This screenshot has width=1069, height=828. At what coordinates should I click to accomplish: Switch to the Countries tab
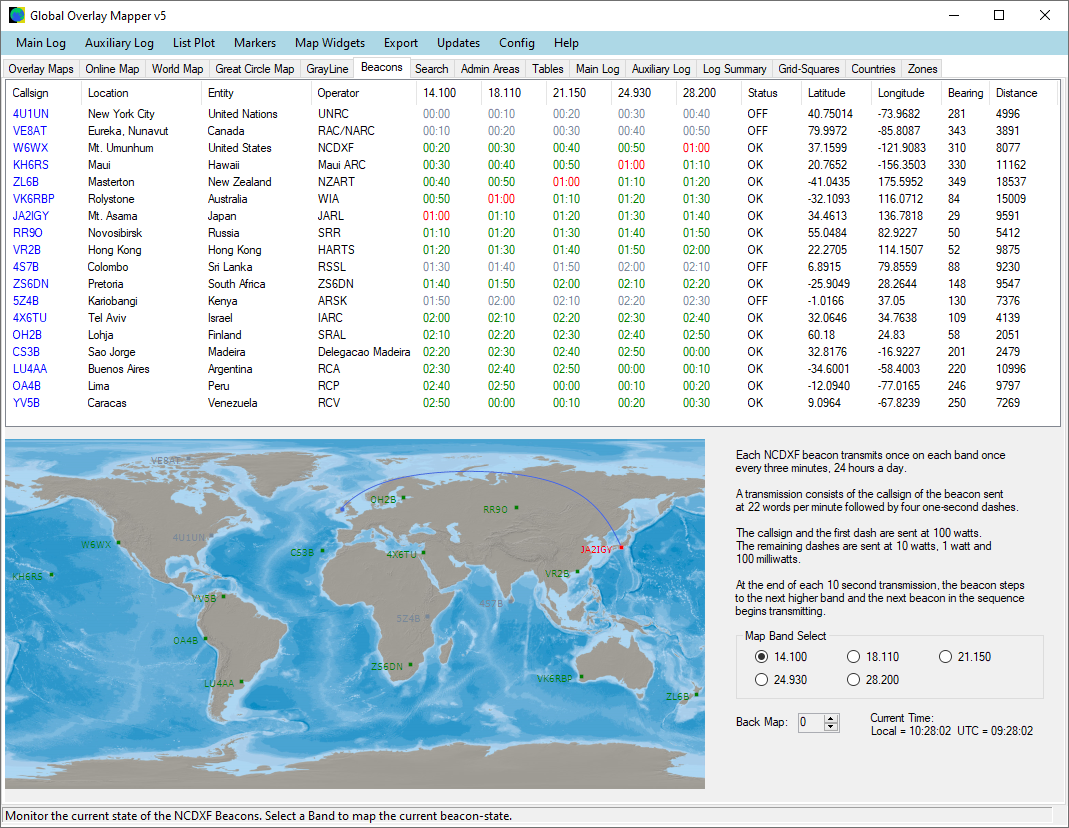[873, 69]
